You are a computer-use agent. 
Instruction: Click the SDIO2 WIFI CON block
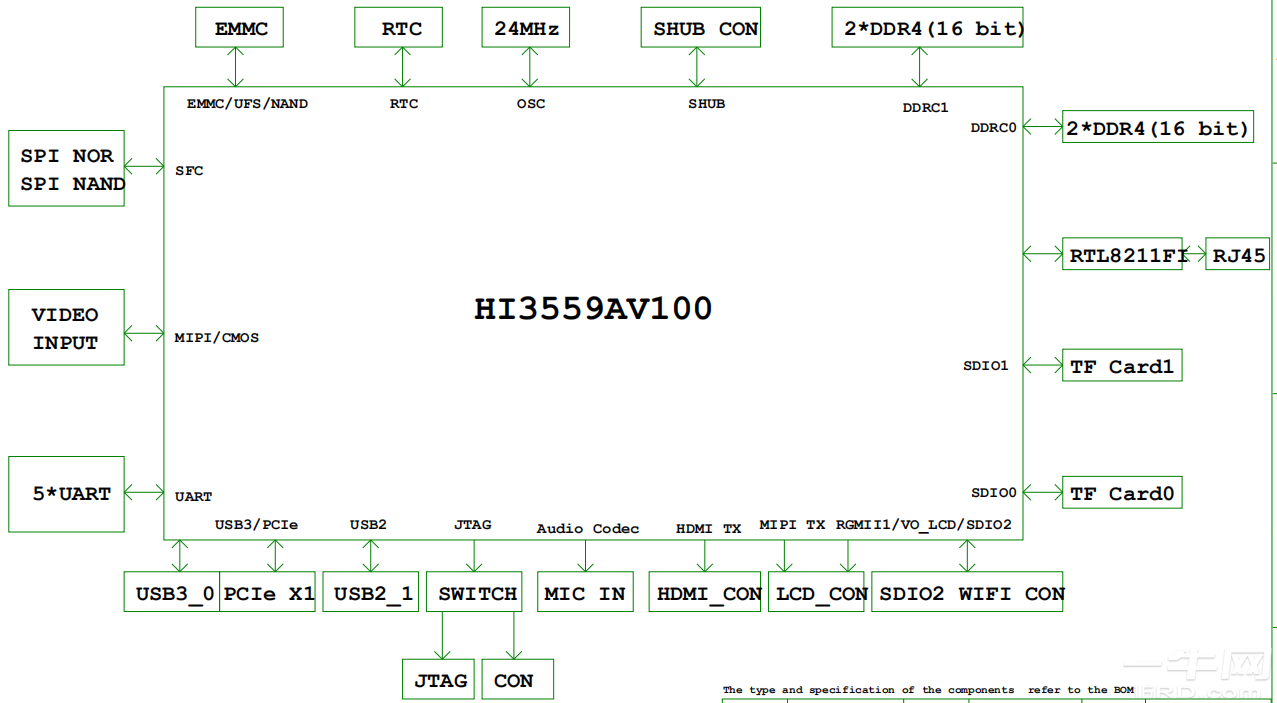[968, 593]
